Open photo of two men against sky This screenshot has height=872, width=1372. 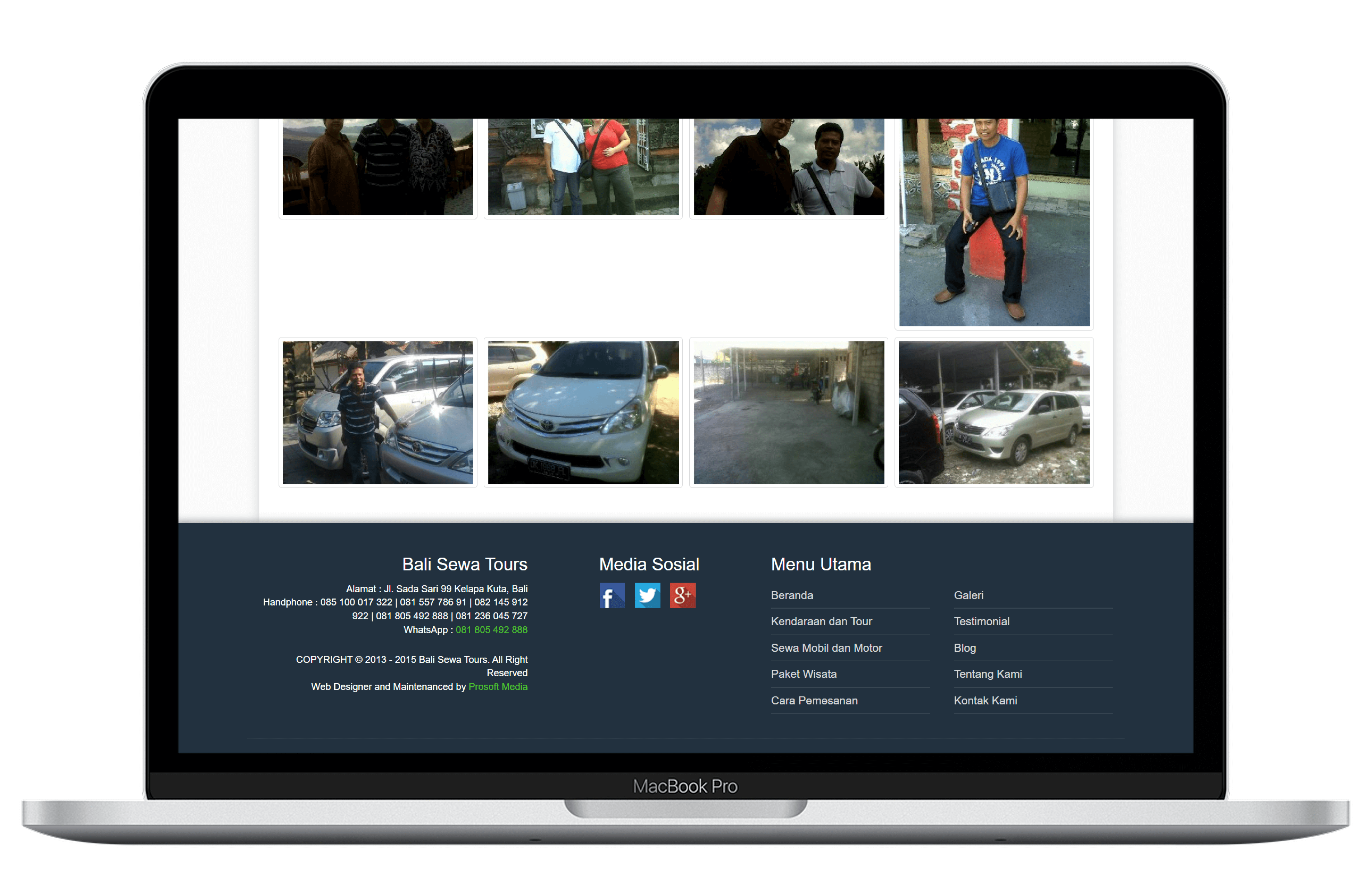789,167
